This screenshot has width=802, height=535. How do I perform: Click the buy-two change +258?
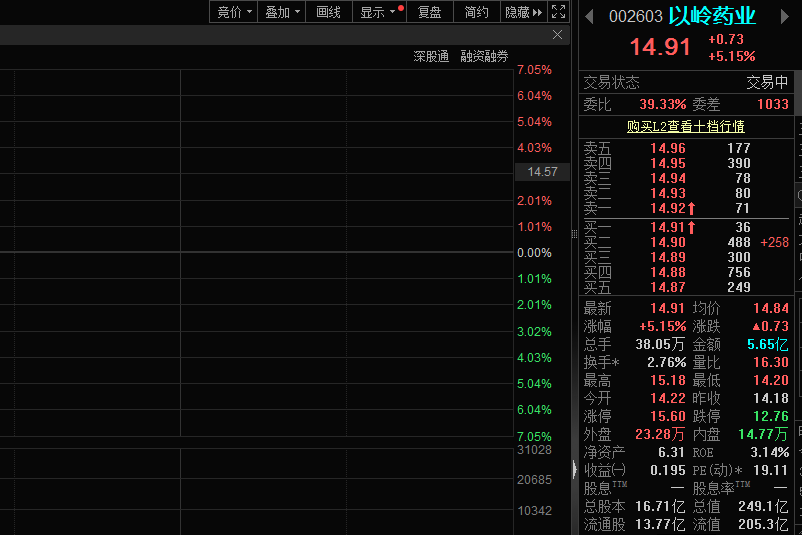click(x=774, y=242)
